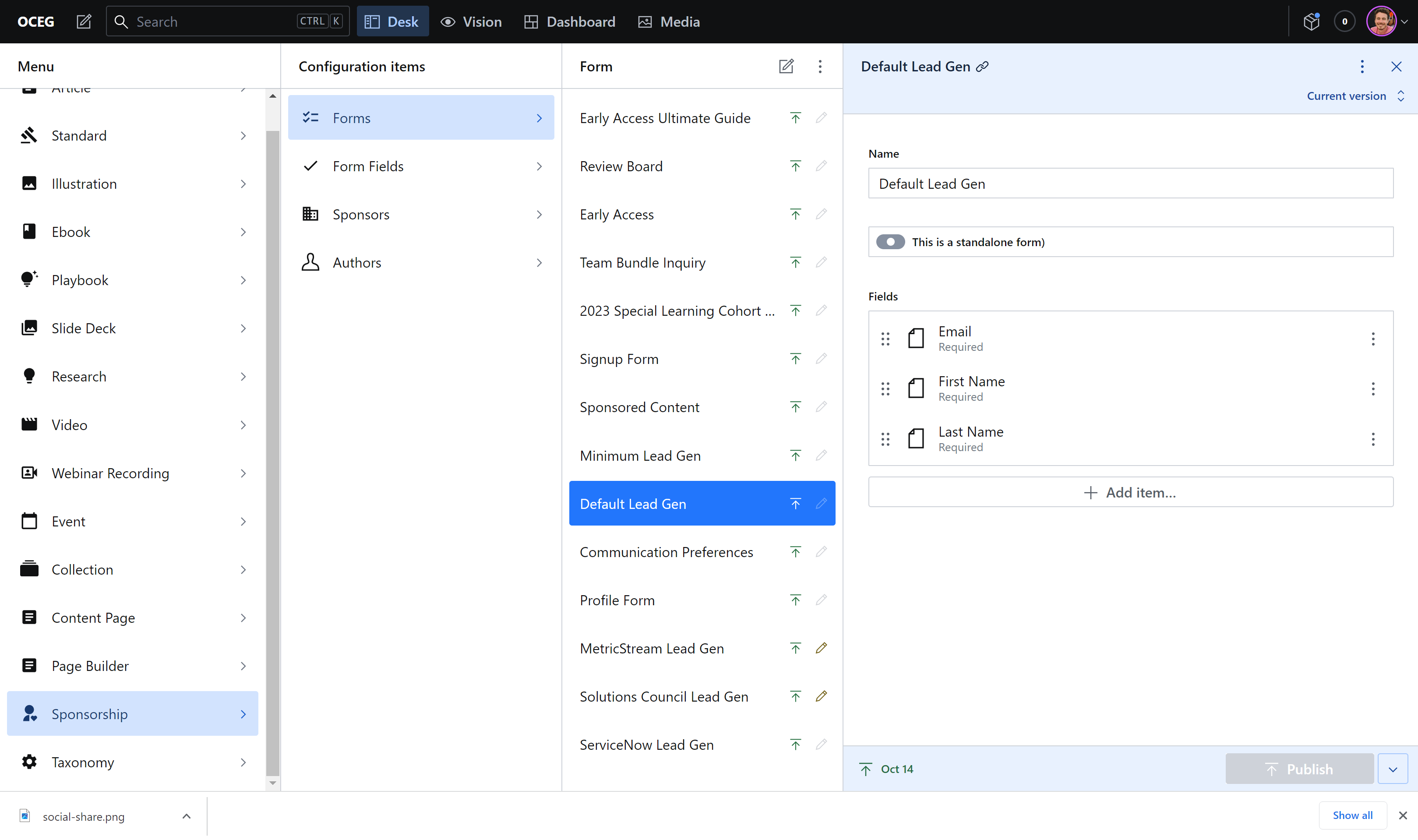Image resolution: width=1418 pixels, height=840 pixels.
Task: Click the published arrow icon on Review Board
Action: [795, 166]
